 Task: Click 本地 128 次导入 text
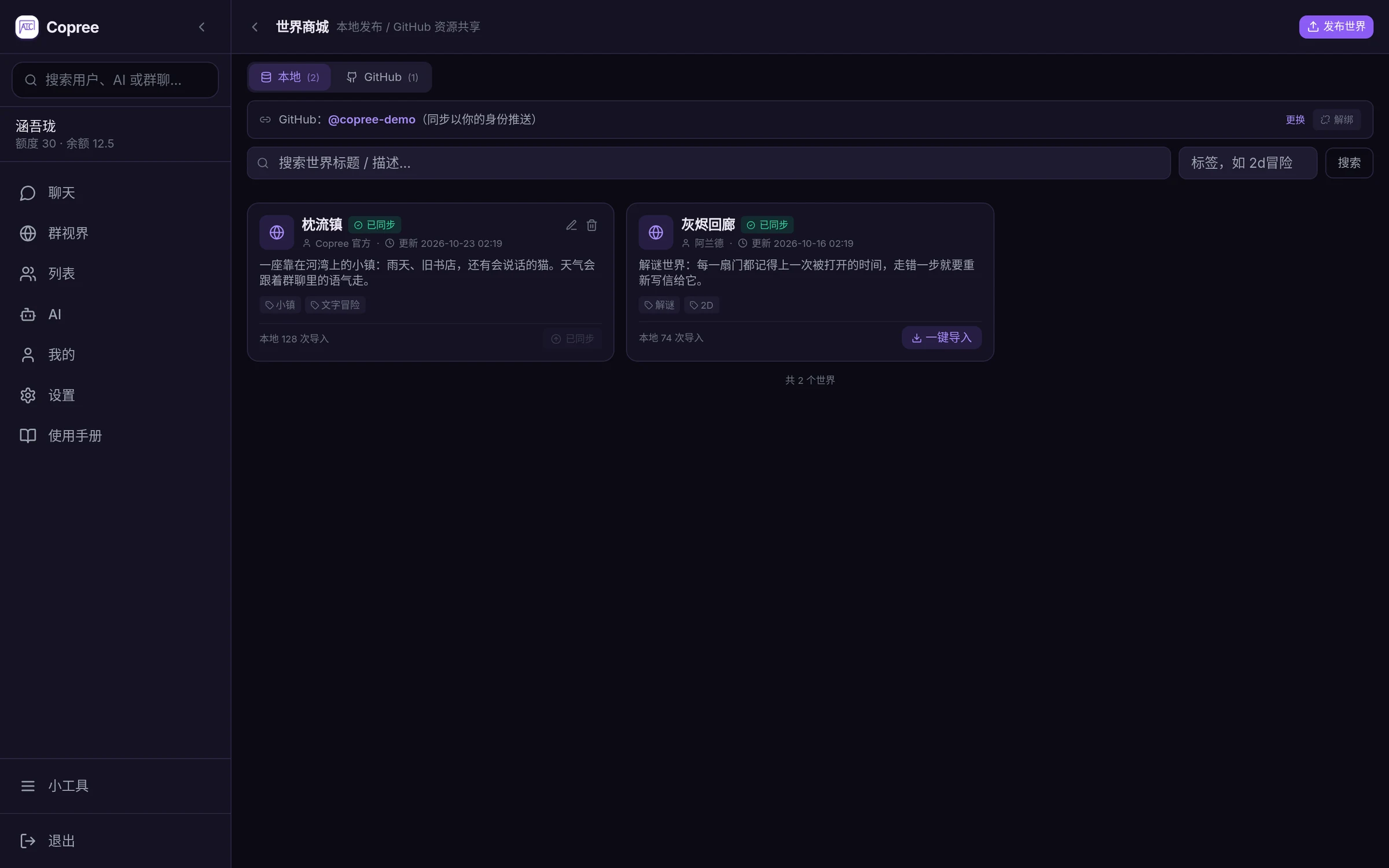click(x=294, y=339)
